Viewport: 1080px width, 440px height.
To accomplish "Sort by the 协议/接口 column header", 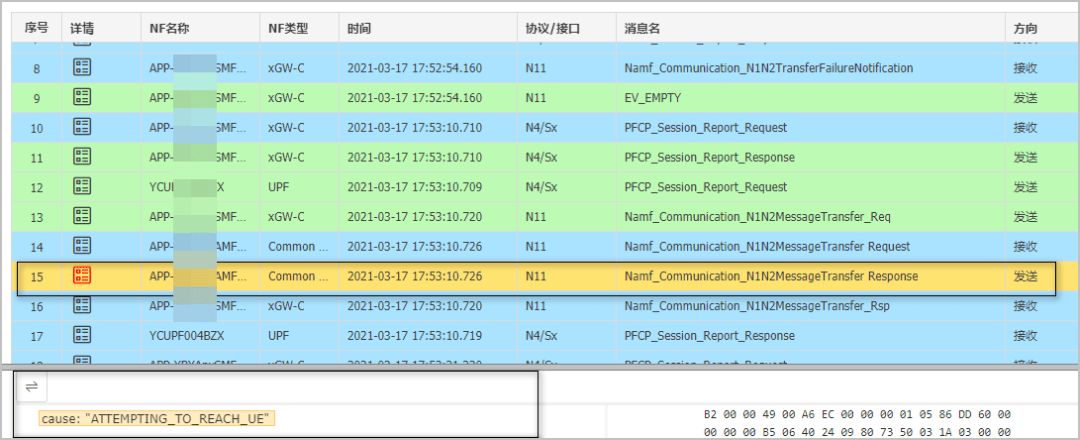I will click(554, 28).
